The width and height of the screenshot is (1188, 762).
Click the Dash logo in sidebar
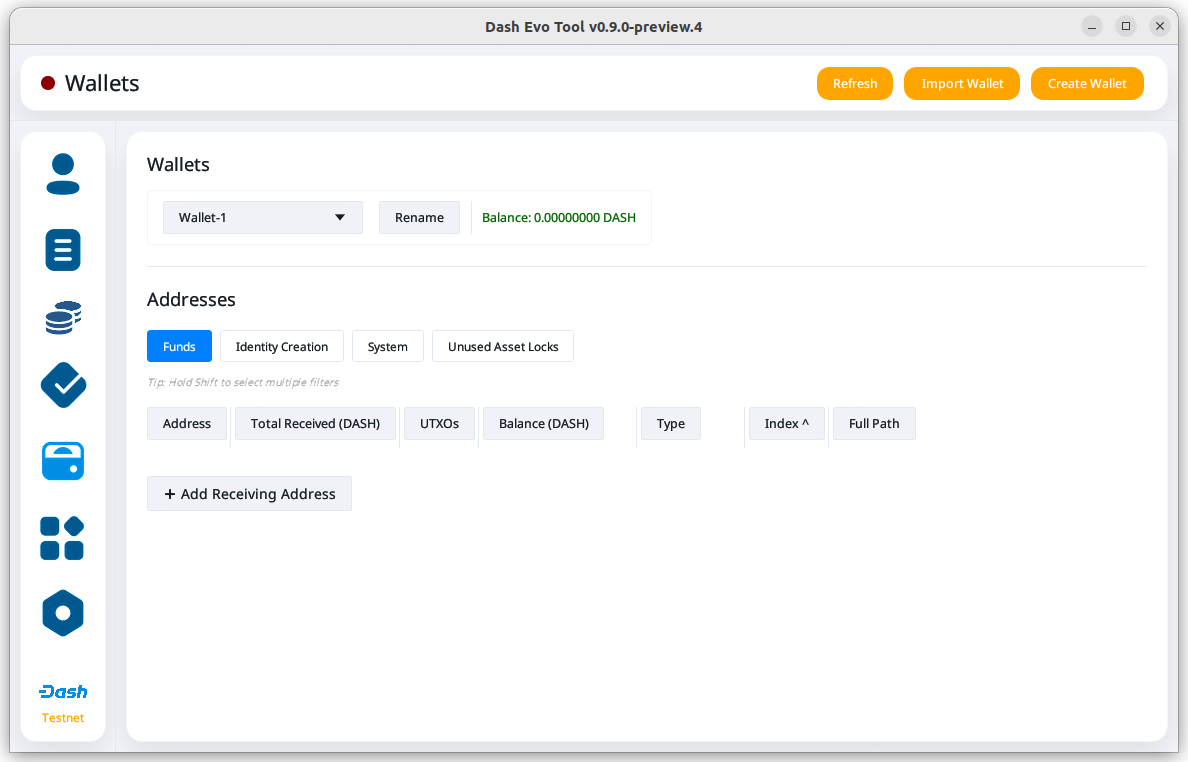coord(63,692)
